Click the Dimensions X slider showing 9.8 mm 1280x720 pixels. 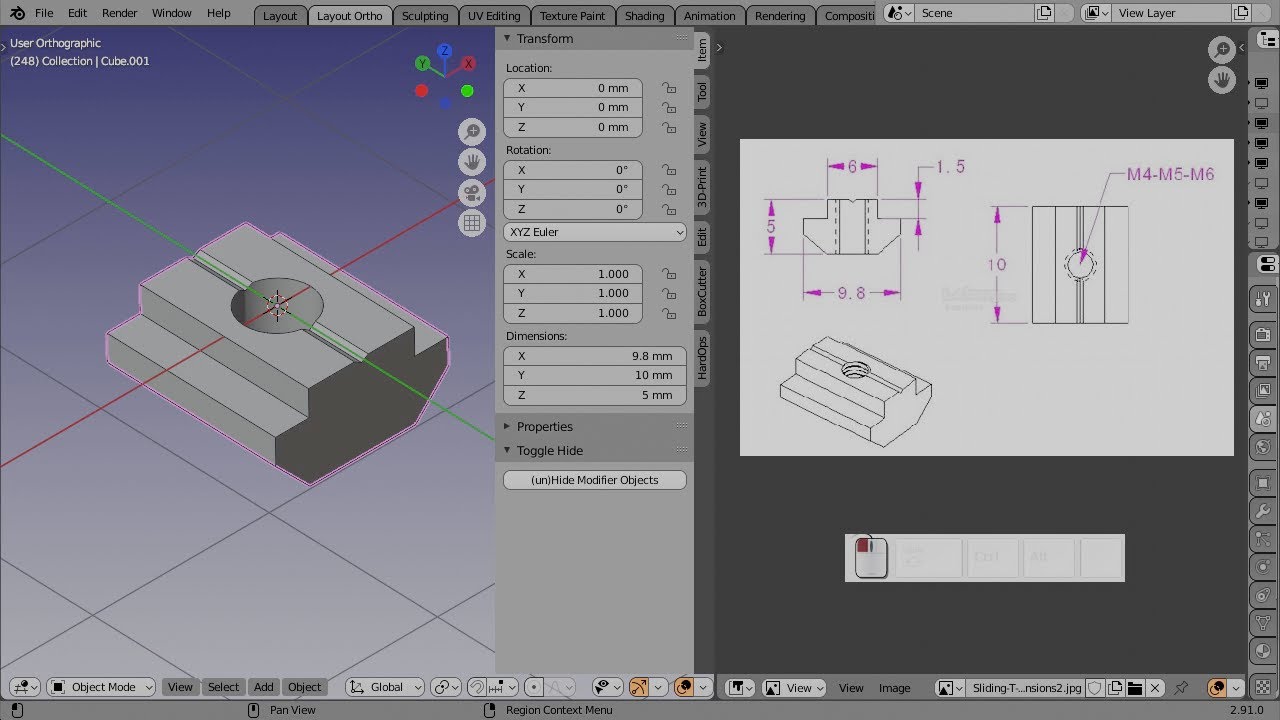tap(595, 356)
